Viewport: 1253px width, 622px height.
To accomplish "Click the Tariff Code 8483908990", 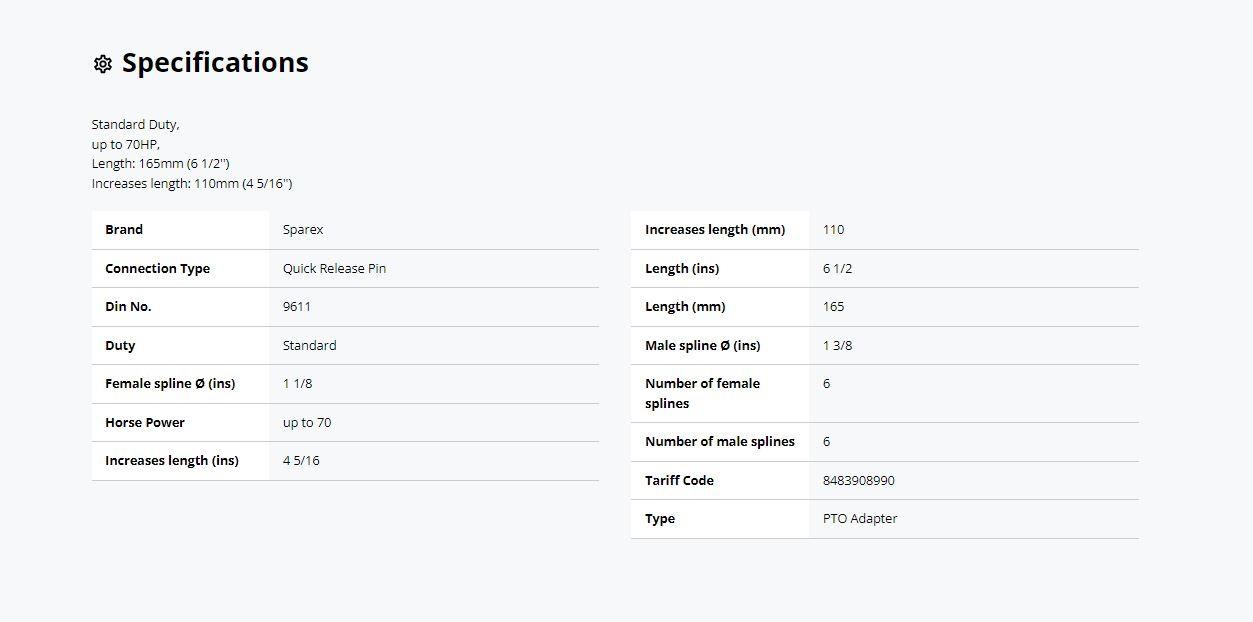I will (x=858, y=481).
